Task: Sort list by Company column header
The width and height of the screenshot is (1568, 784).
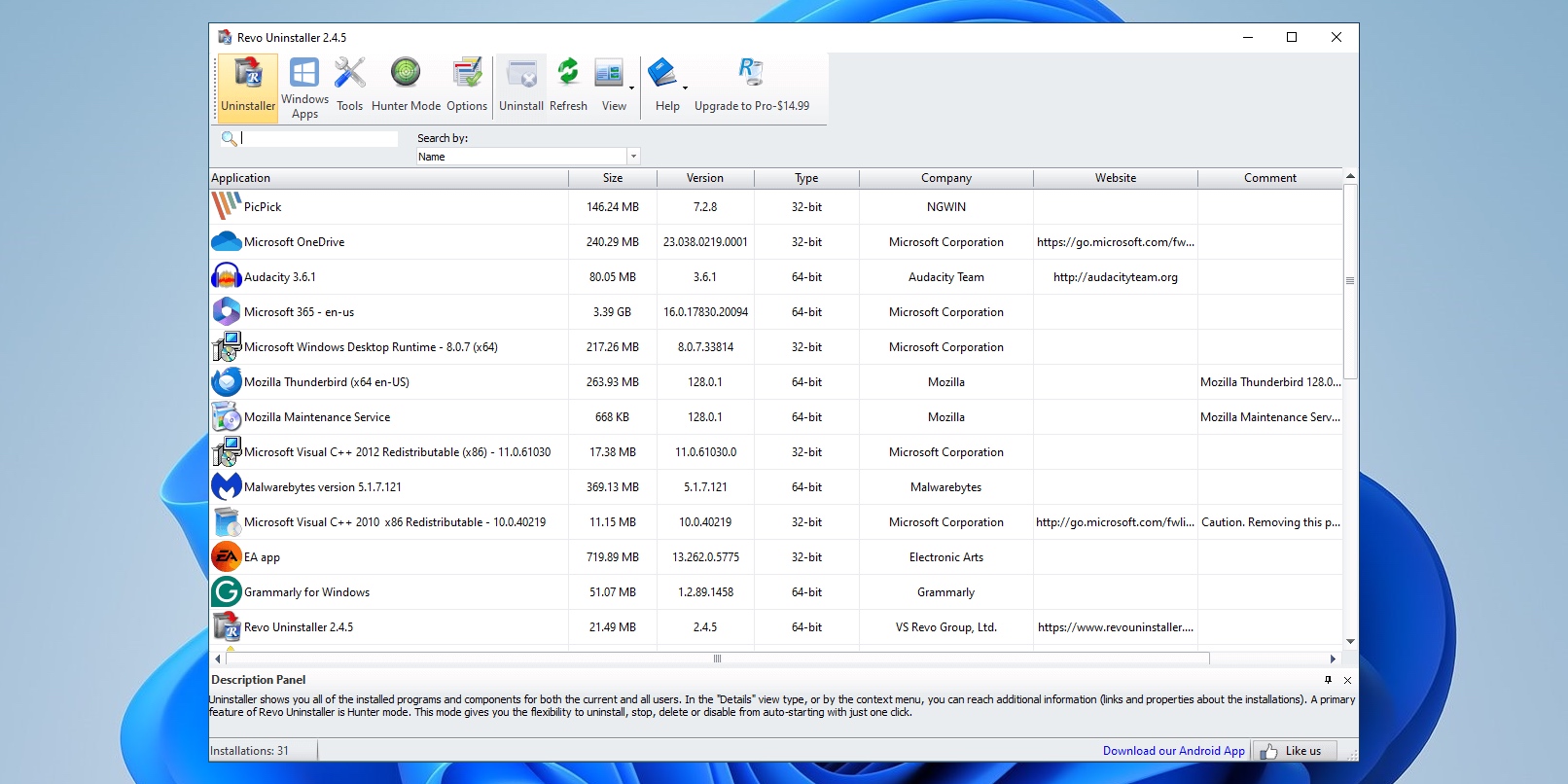Action: 945,178
